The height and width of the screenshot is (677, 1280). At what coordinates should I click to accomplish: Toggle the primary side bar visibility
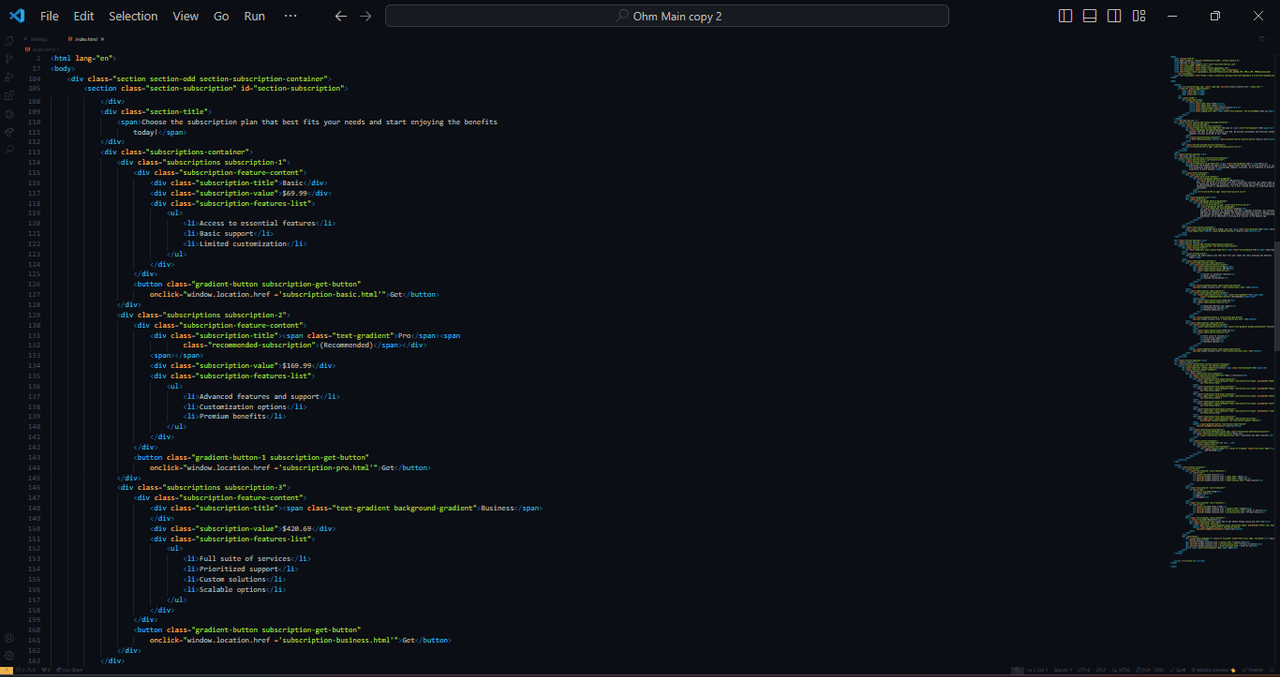1065,16
